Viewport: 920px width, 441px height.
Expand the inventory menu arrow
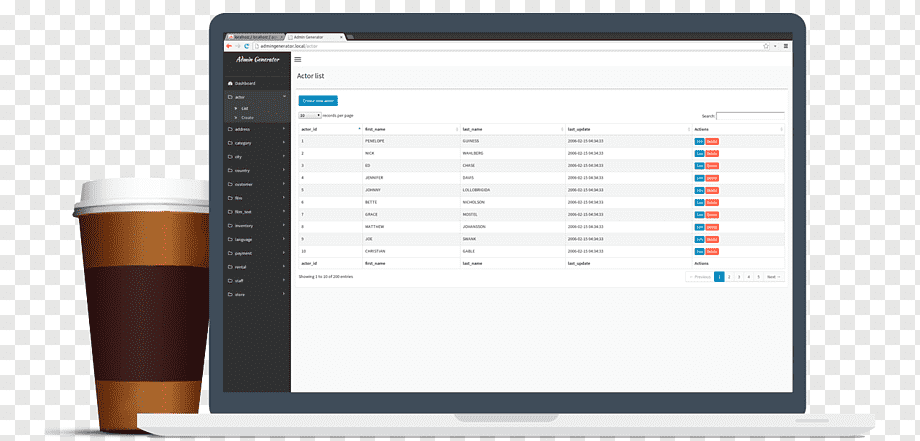pos(284,226)
